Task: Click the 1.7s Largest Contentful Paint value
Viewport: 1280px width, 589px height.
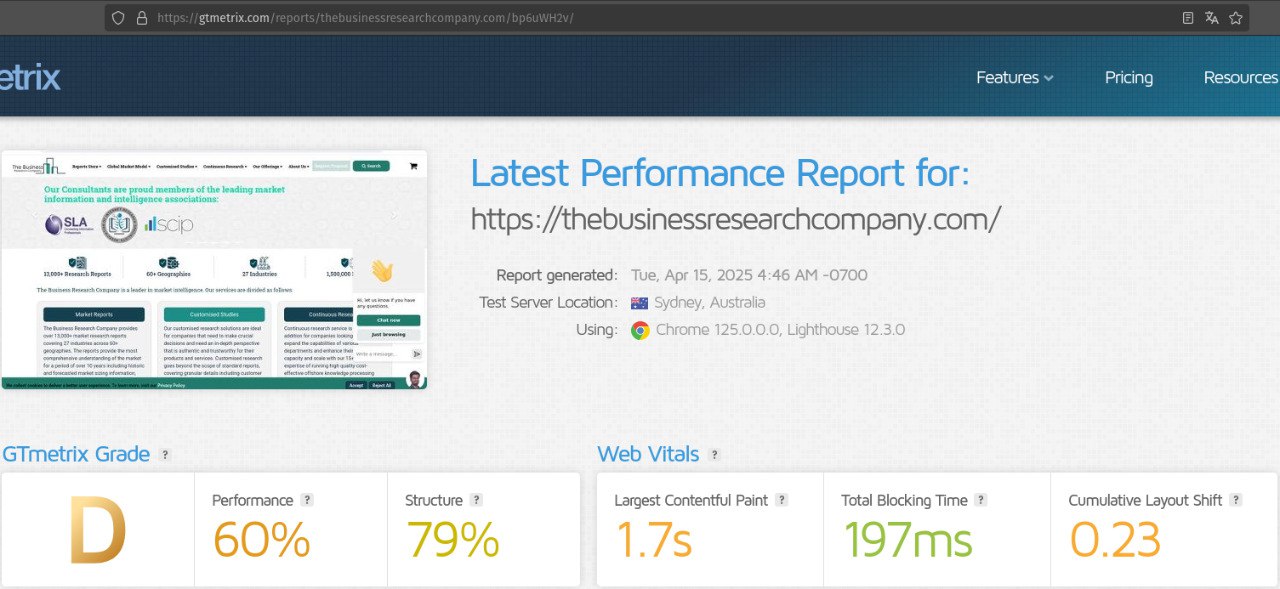Action: (653, 540)
